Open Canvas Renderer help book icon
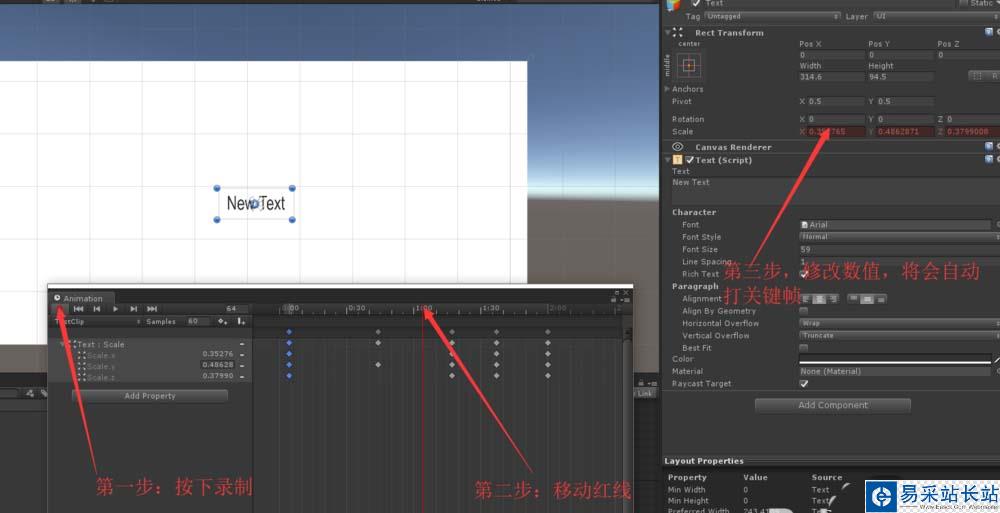1000x513 pixels. tap(989, 147)
